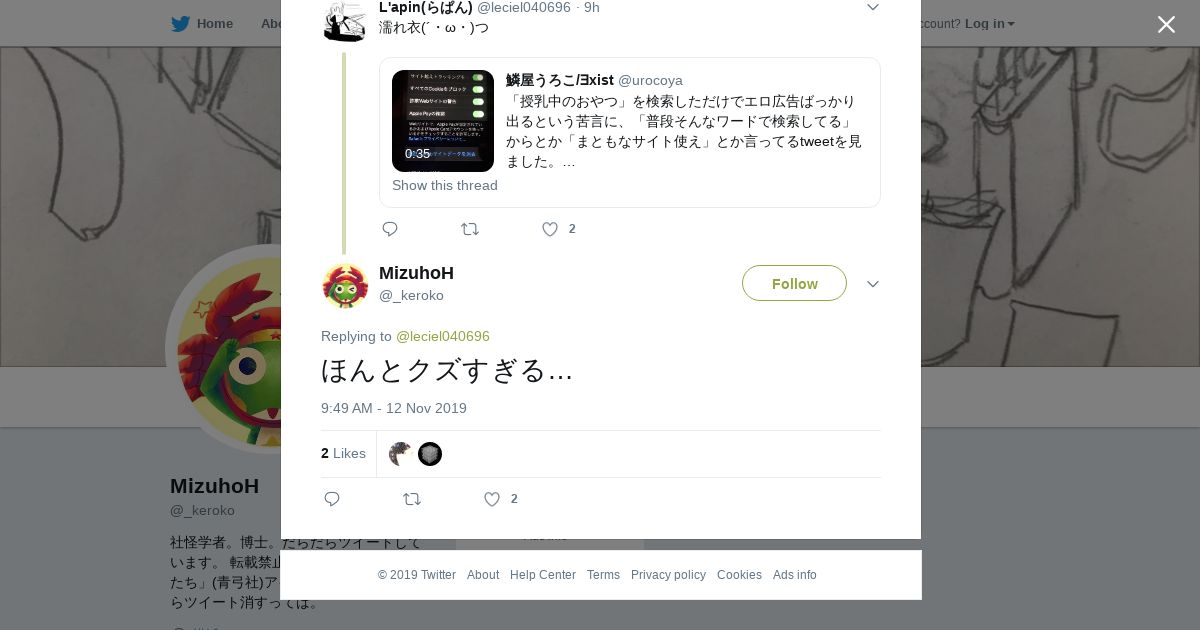Open the Log in dropdown
This screenshot has width=1200, height=630.
coord(989,23)
